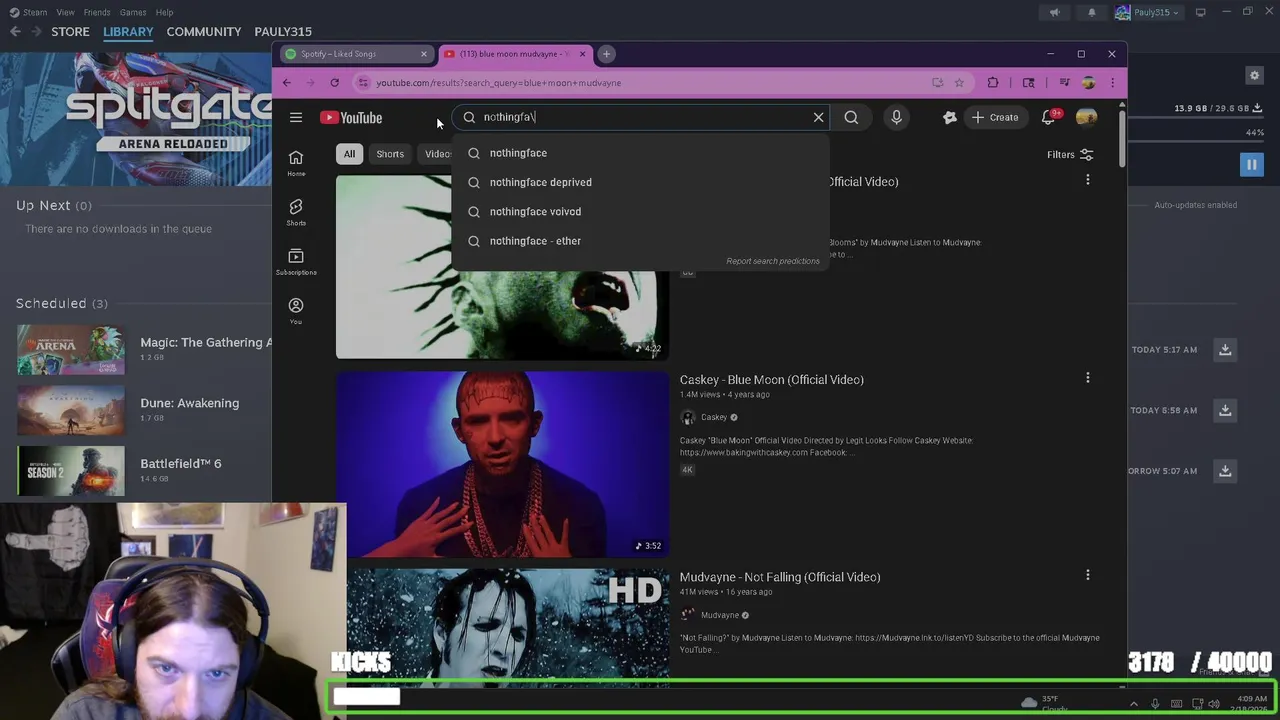Image resolution: width=1280 pixels, height=720 pixels.
Task: Open Caskey Blue Moon video thumbnail
Action: 502,464
